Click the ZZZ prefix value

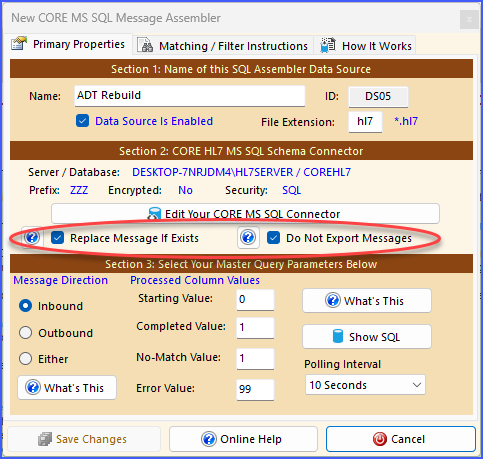coord(79,190)
